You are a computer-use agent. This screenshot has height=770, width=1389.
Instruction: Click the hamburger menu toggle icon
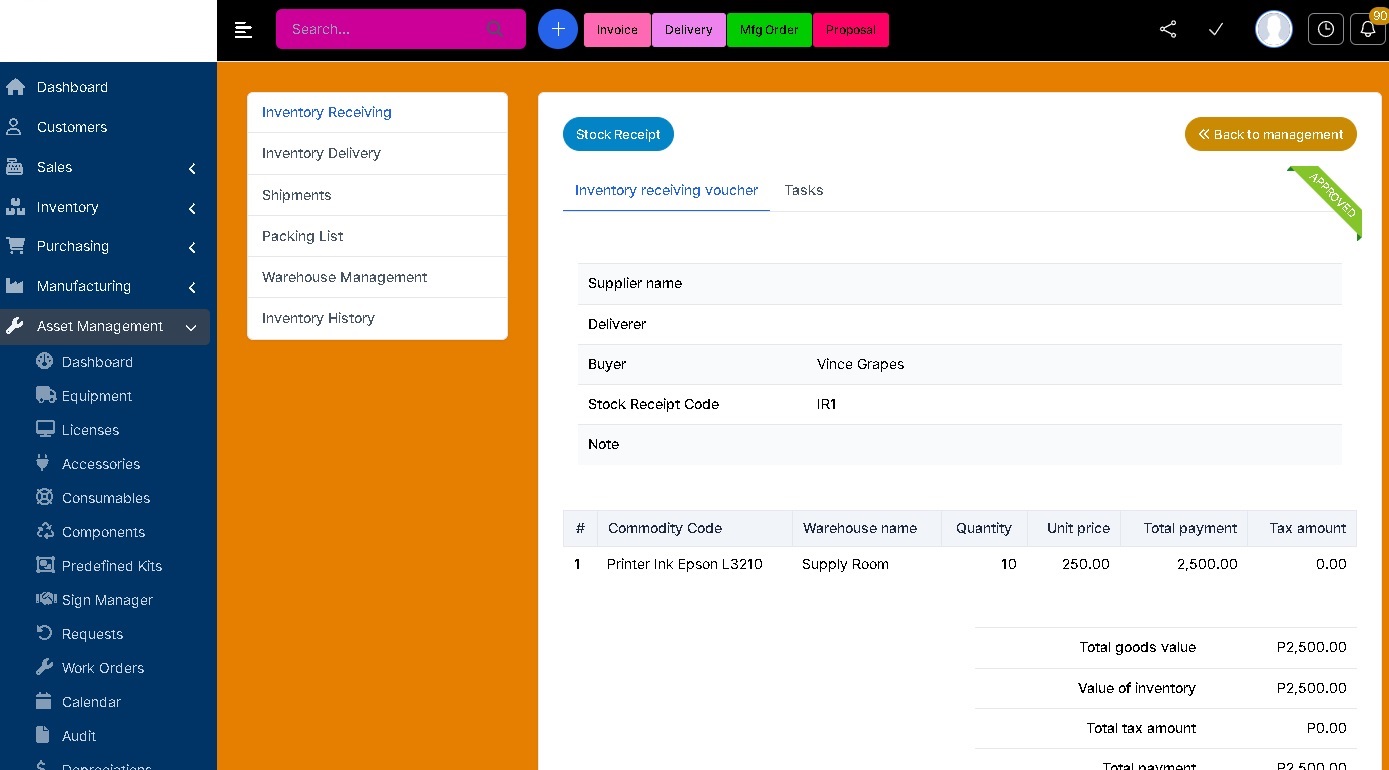click(x=243, y=30)
